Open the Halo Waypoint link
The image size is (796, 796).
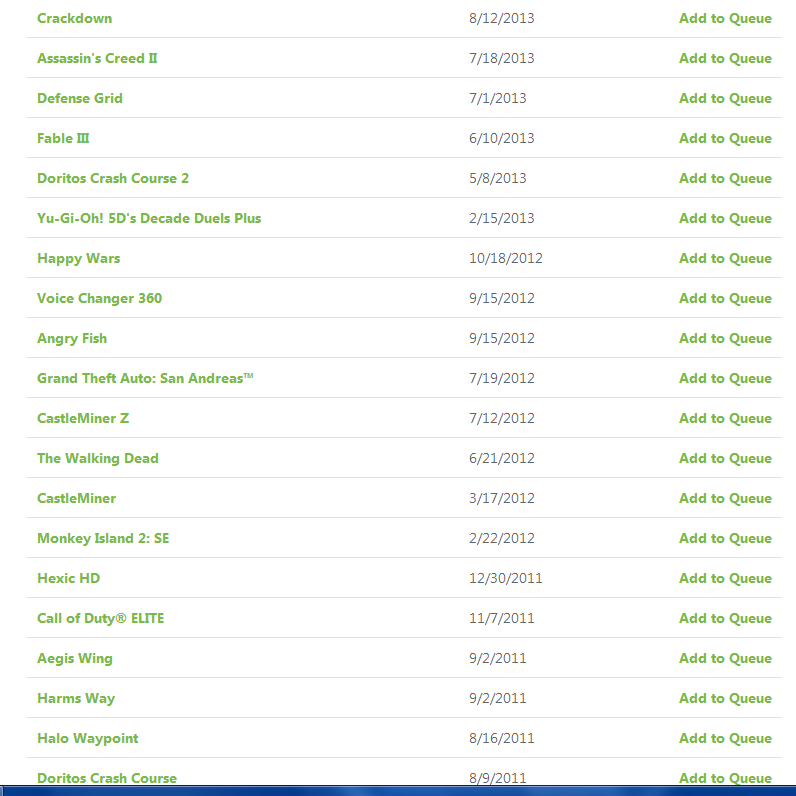click(88, 739)
